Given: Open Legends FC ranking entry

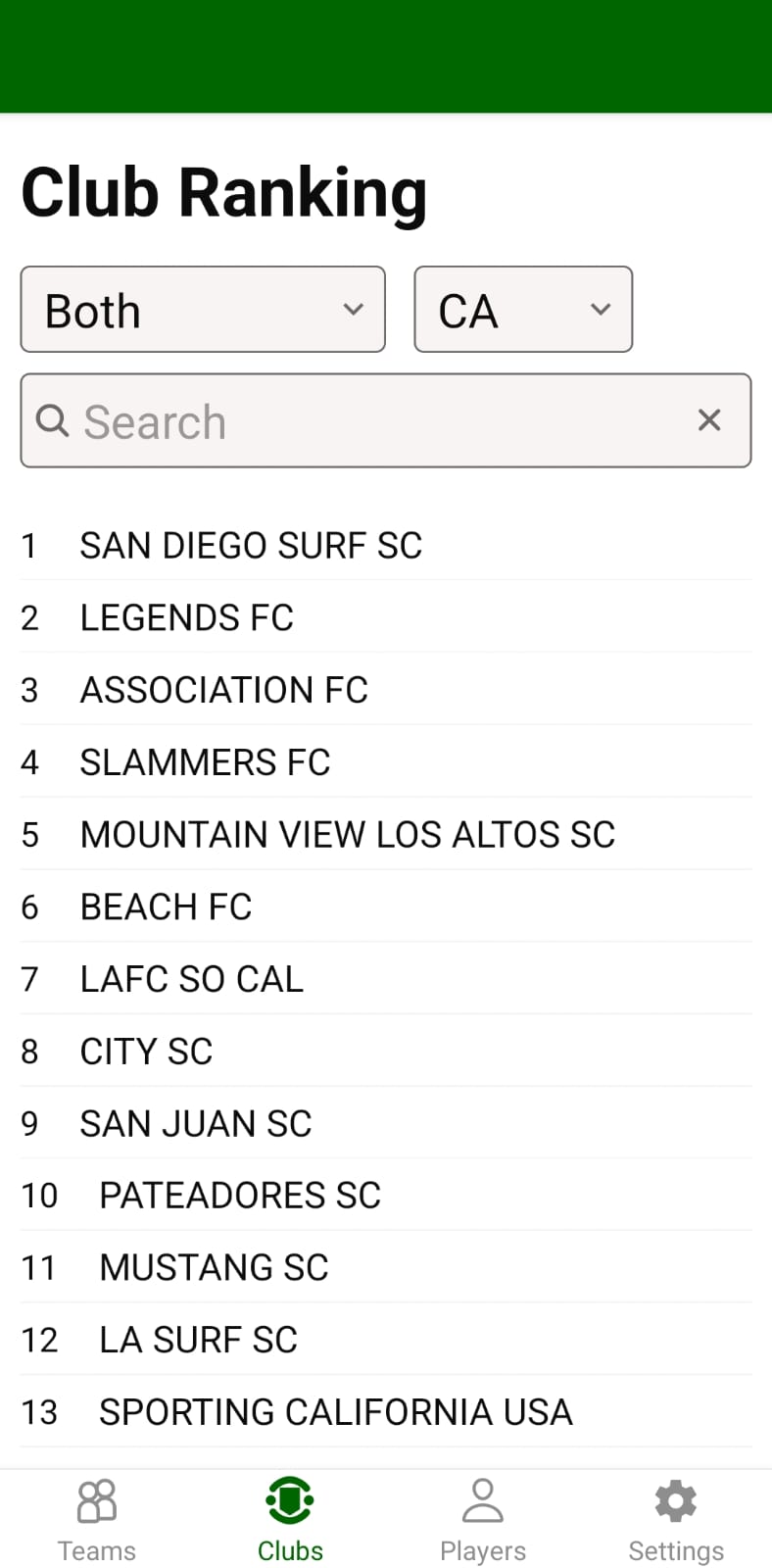Looking at the screenshot, I should tap(186, 618).
